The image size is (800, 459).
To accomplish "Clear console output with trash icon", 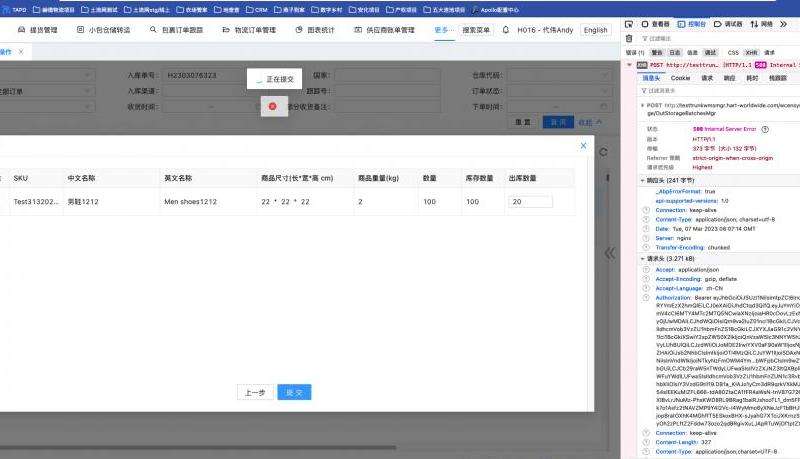I will (629, 38).
